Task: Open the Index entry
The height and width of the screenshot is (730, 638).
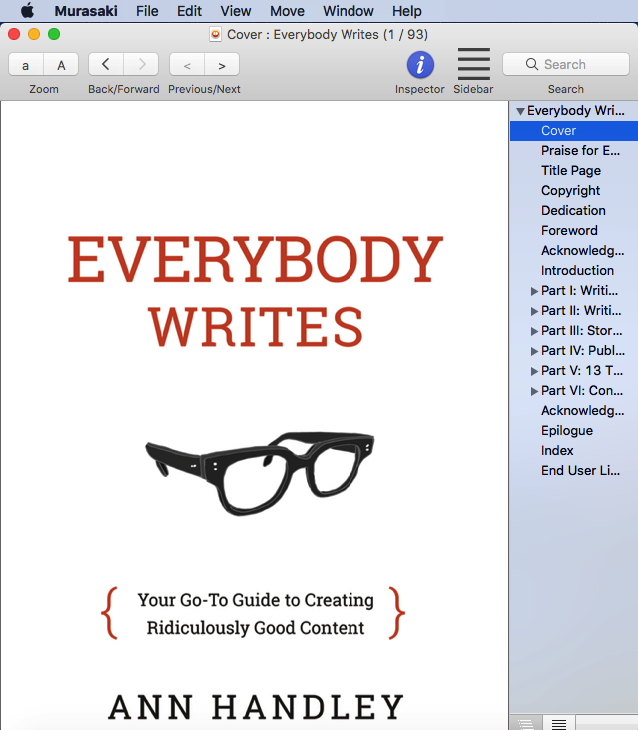Action: (x=557, y=451)
